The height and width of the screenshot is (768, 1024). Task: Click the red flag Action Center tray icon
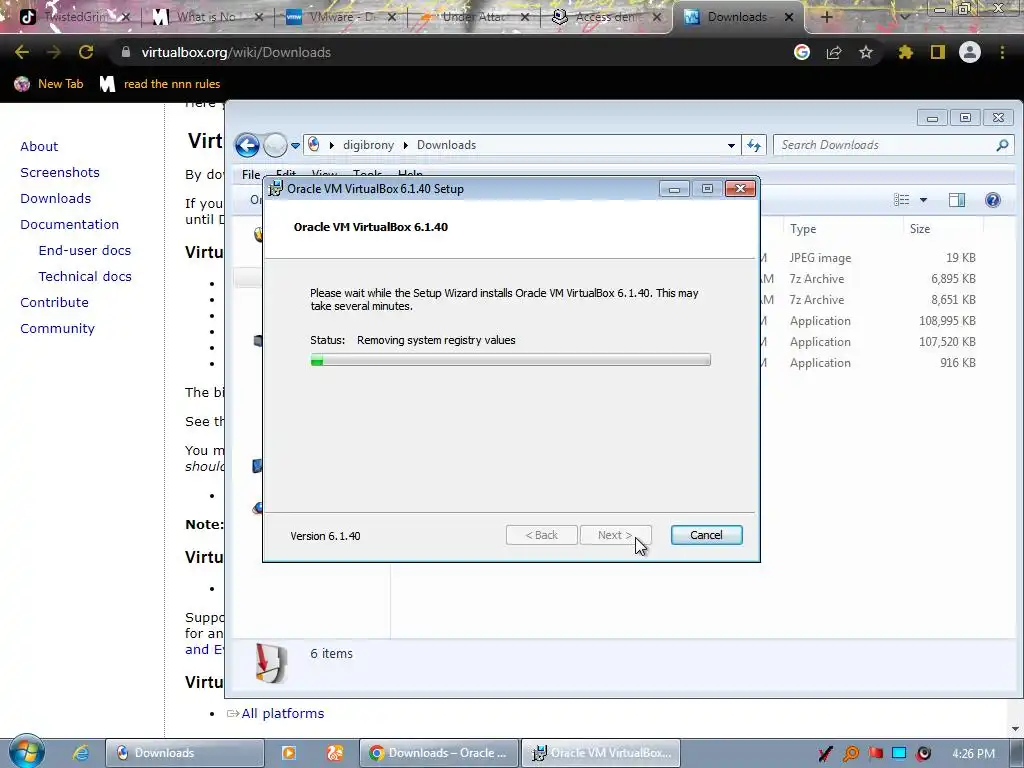click(875, 754)
